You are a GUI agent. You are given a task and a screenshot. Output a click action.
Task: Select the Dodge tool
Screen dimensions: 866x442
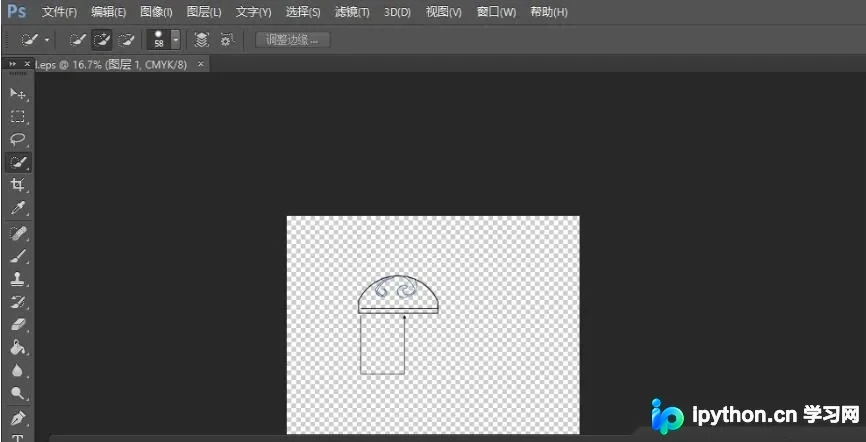tap(18, 393)
